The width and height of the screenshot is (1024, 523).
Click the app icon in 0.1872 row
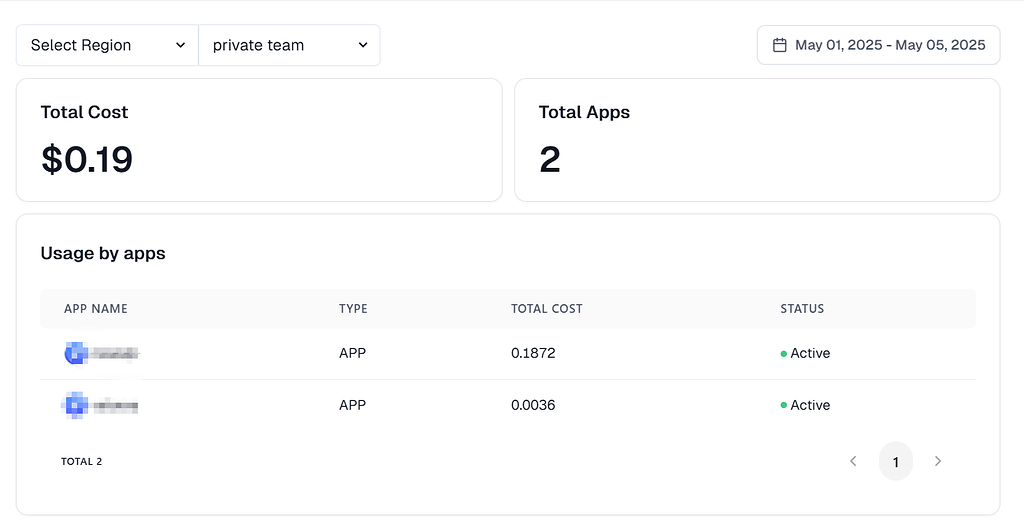pyautogui.click(x=76, y=353)
